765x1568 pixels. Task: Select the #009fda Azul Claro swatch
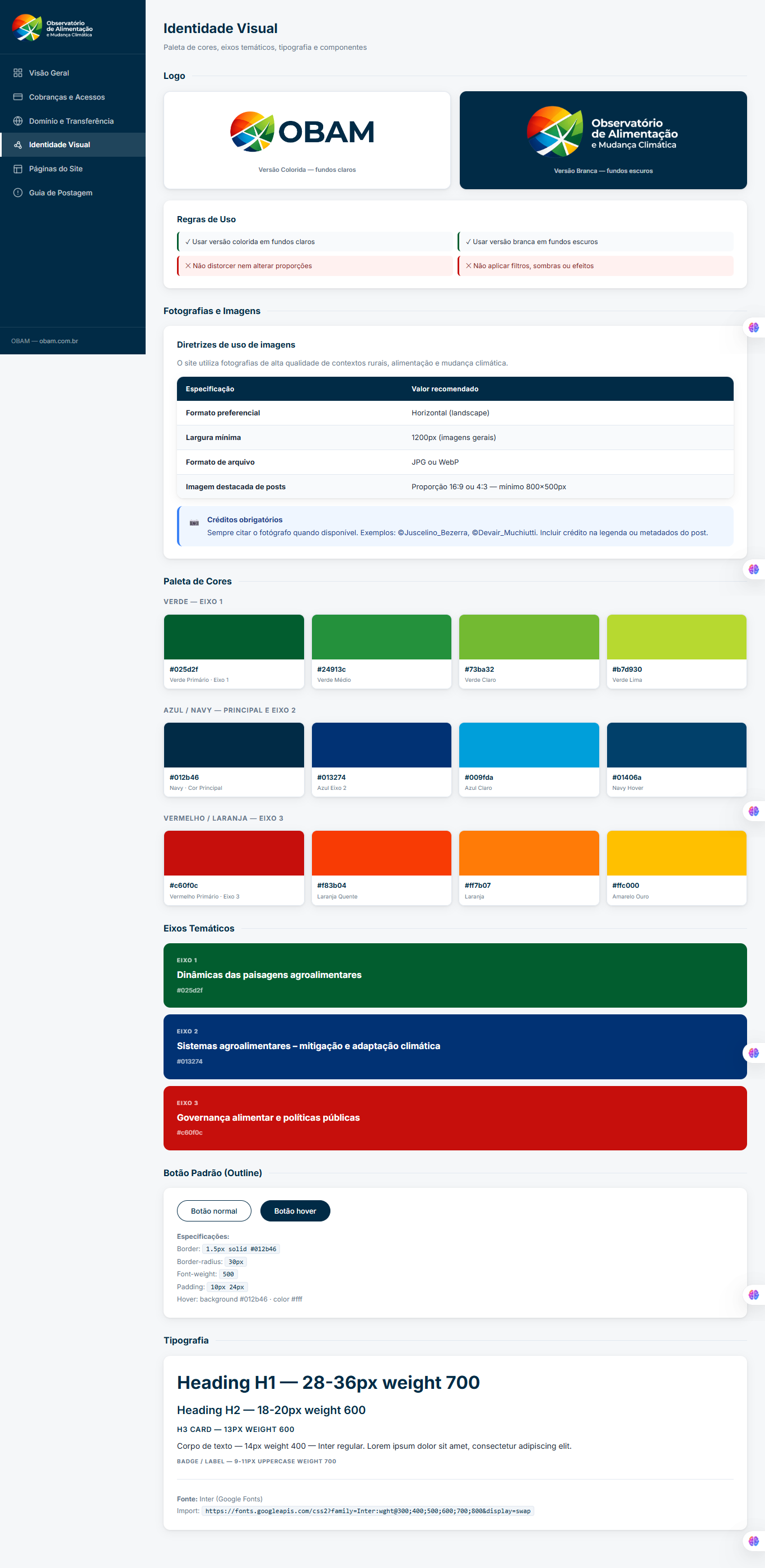pos(529,760)
